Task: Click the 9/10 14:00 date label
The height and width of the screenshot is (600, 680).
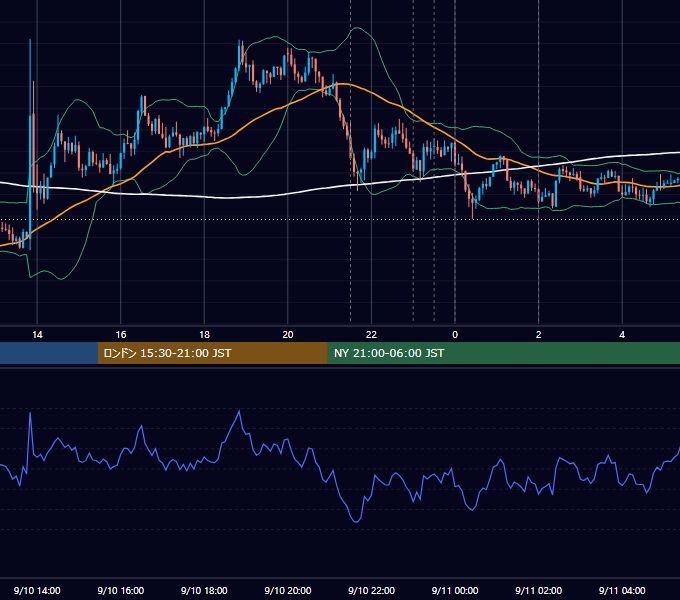Action: click(x=37, y=590)
